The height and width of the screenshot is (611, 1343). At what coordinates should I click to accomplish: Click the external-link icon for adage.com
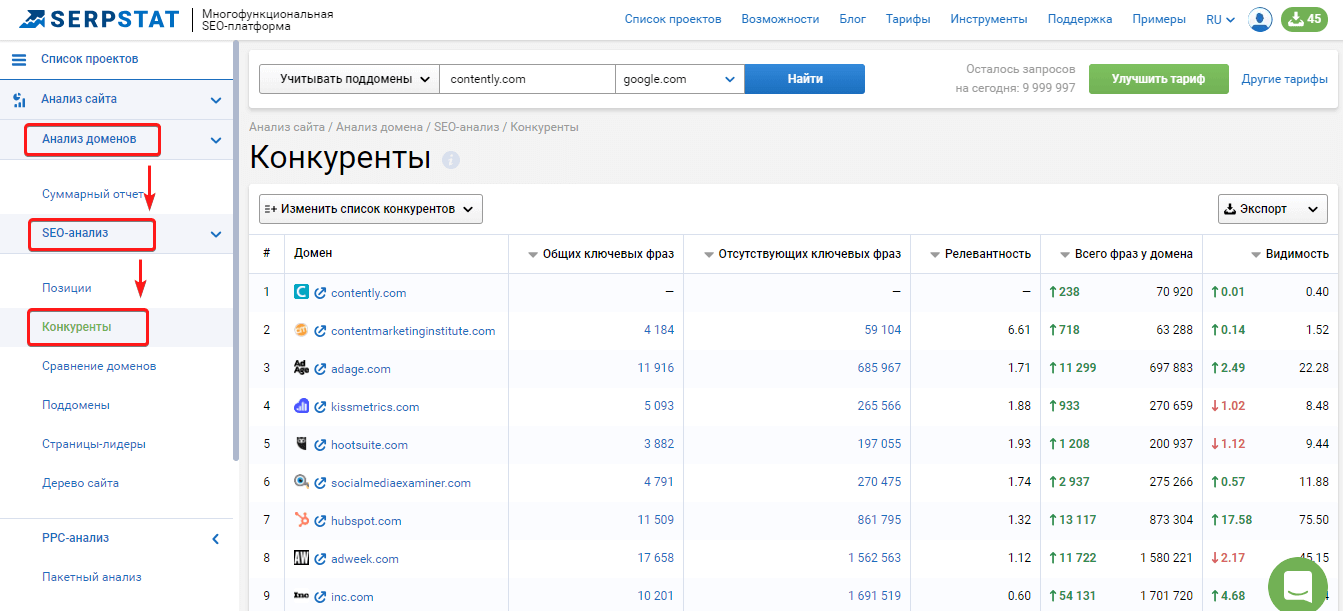(321, 369)
